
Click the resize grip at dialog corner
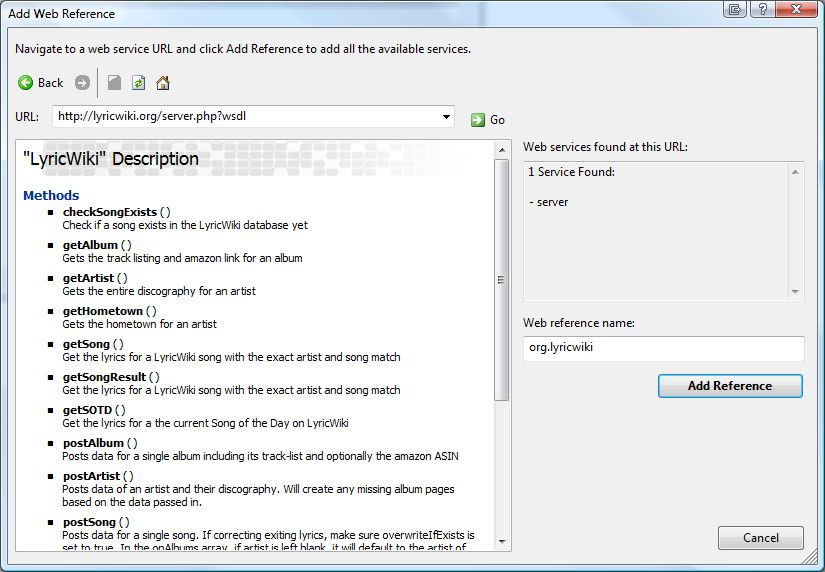(810, 558)
